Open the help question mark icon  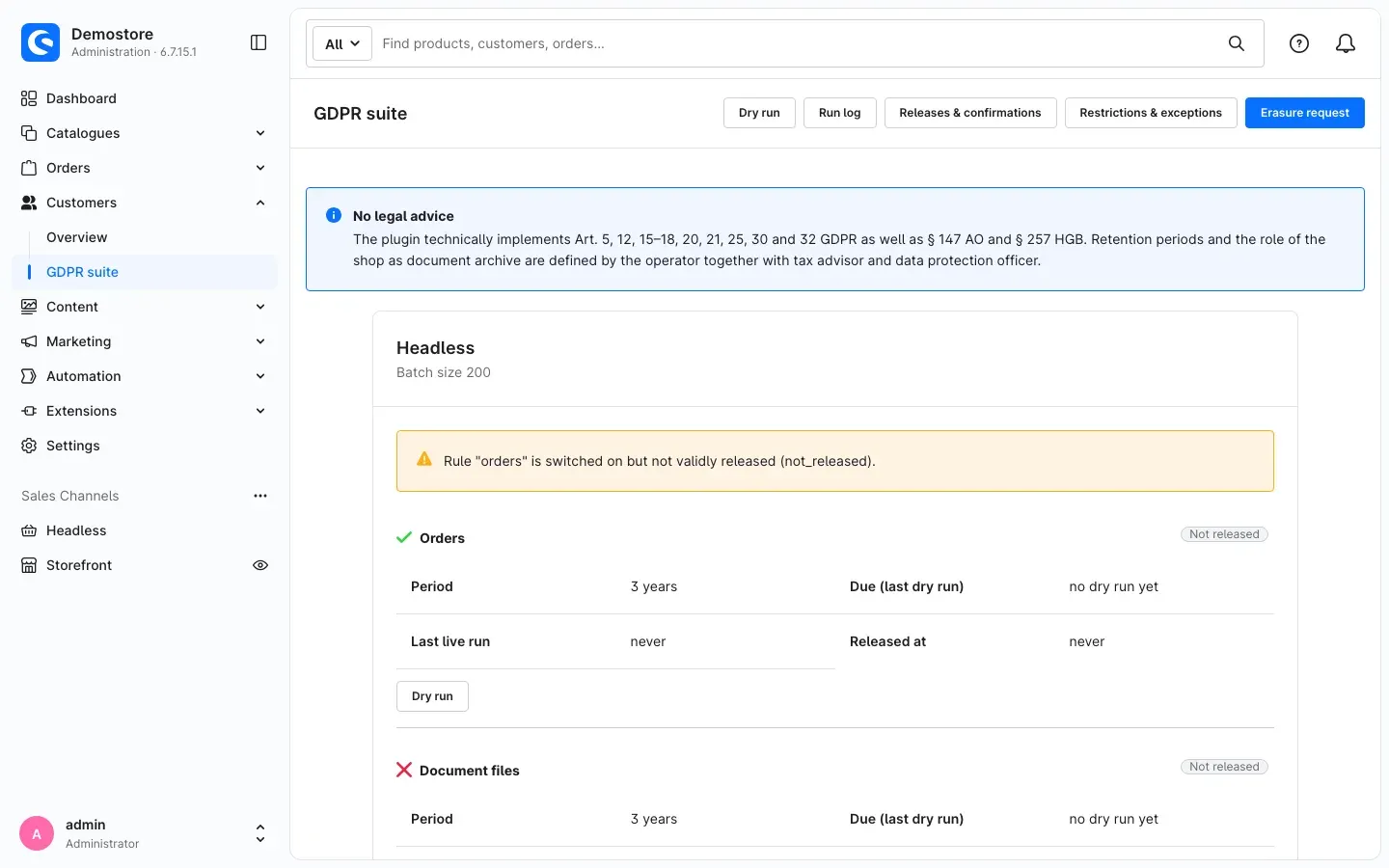1299,43
